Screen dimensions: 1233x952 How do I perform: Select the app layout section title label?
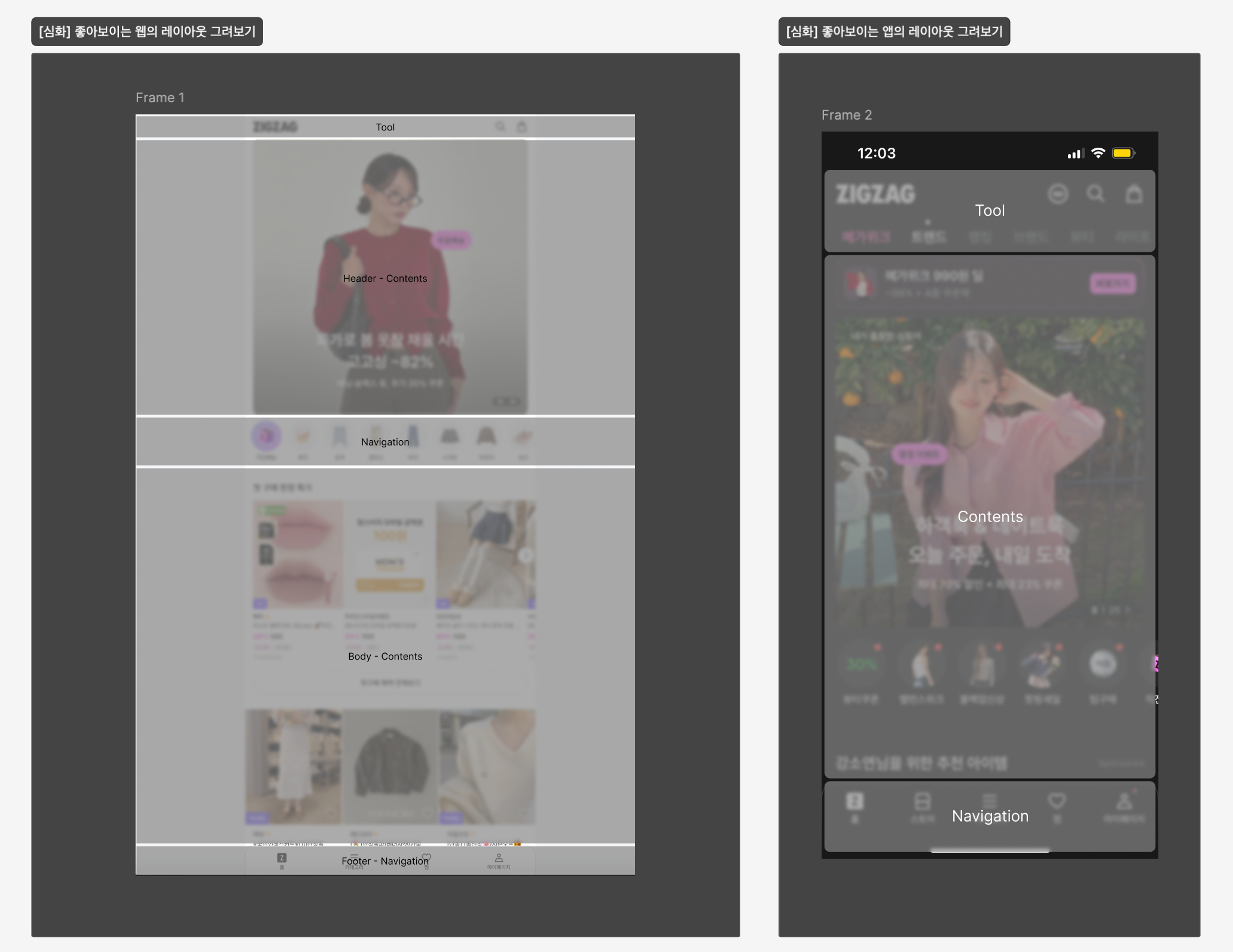pos(894,32)
